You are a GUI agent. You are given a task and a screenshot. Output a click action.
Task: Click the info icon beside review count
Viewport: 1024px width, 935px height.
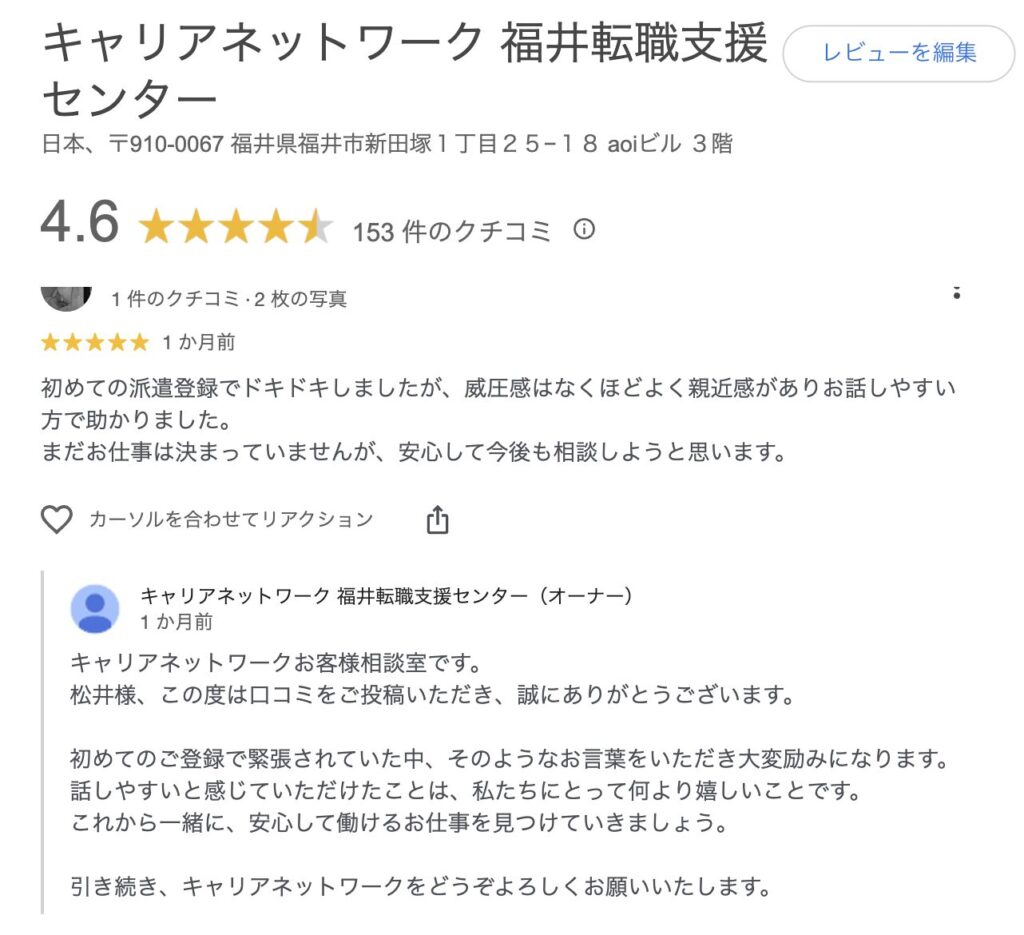[x=584, y=230]
